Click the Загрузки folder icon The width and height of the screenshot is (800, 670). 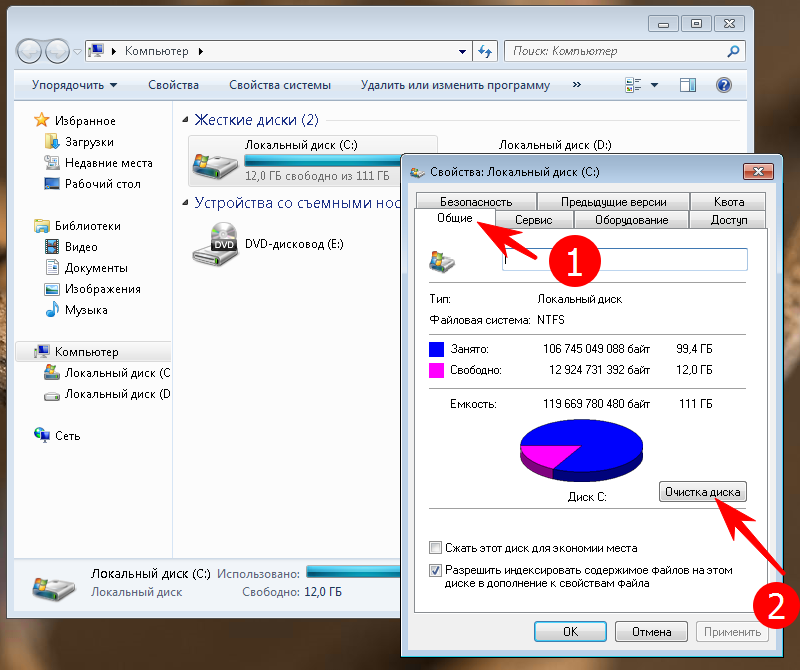52,141
